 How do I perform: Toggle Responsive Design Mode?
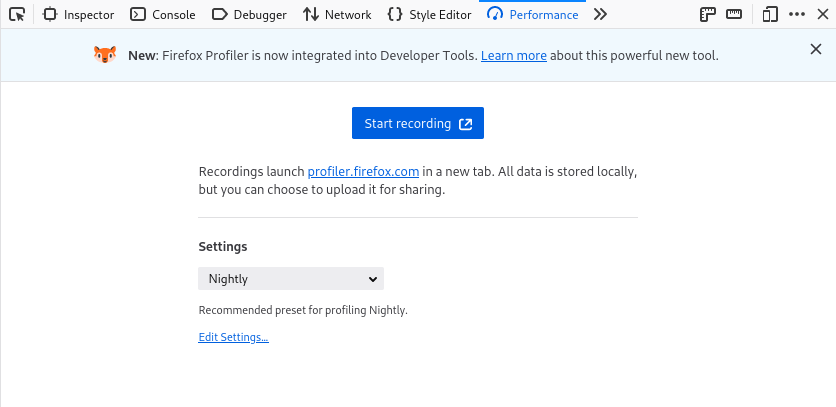tap(769, 15)
